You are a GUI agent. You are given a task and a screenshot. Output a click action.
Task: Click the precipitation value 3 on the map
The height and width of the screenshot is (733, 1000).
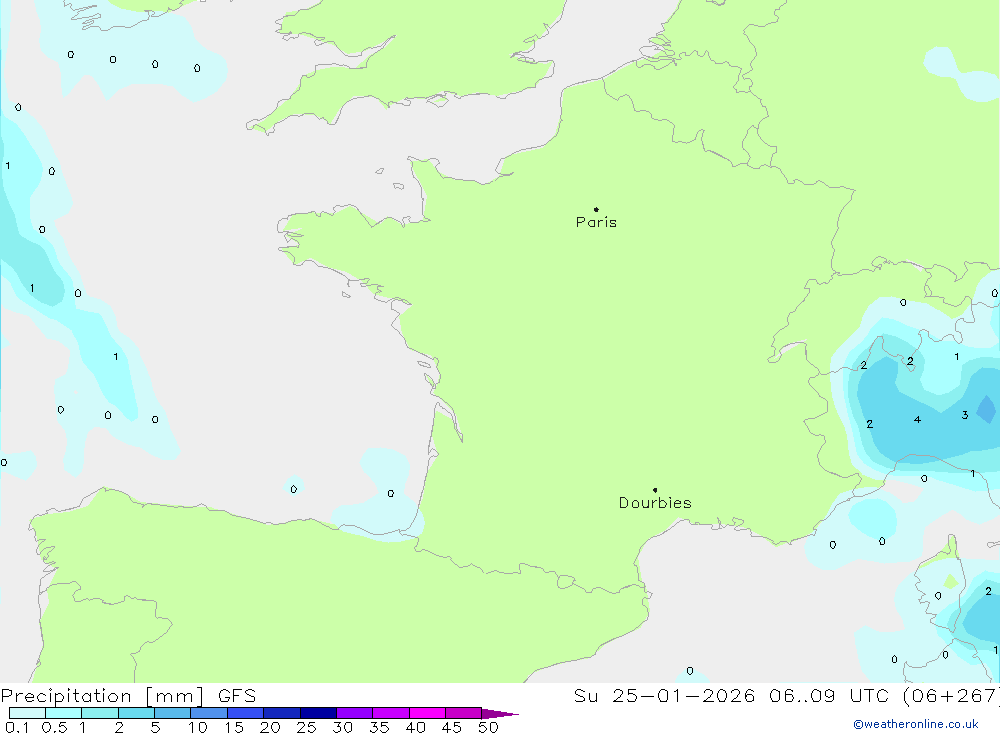(x=965, y=415)
